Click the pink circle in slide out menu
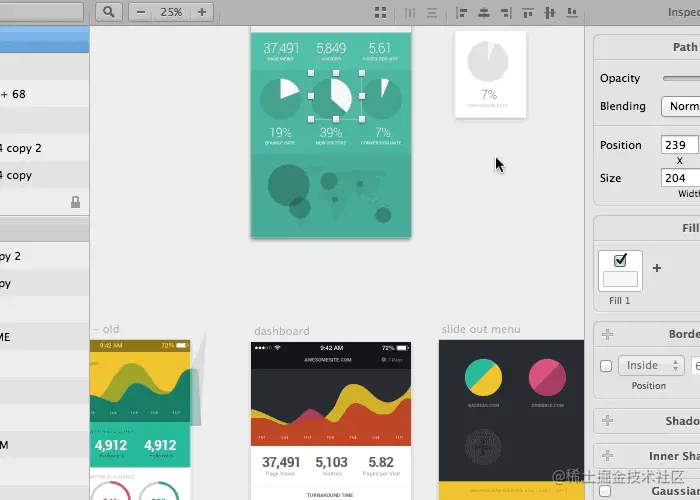 click(547, 378)
